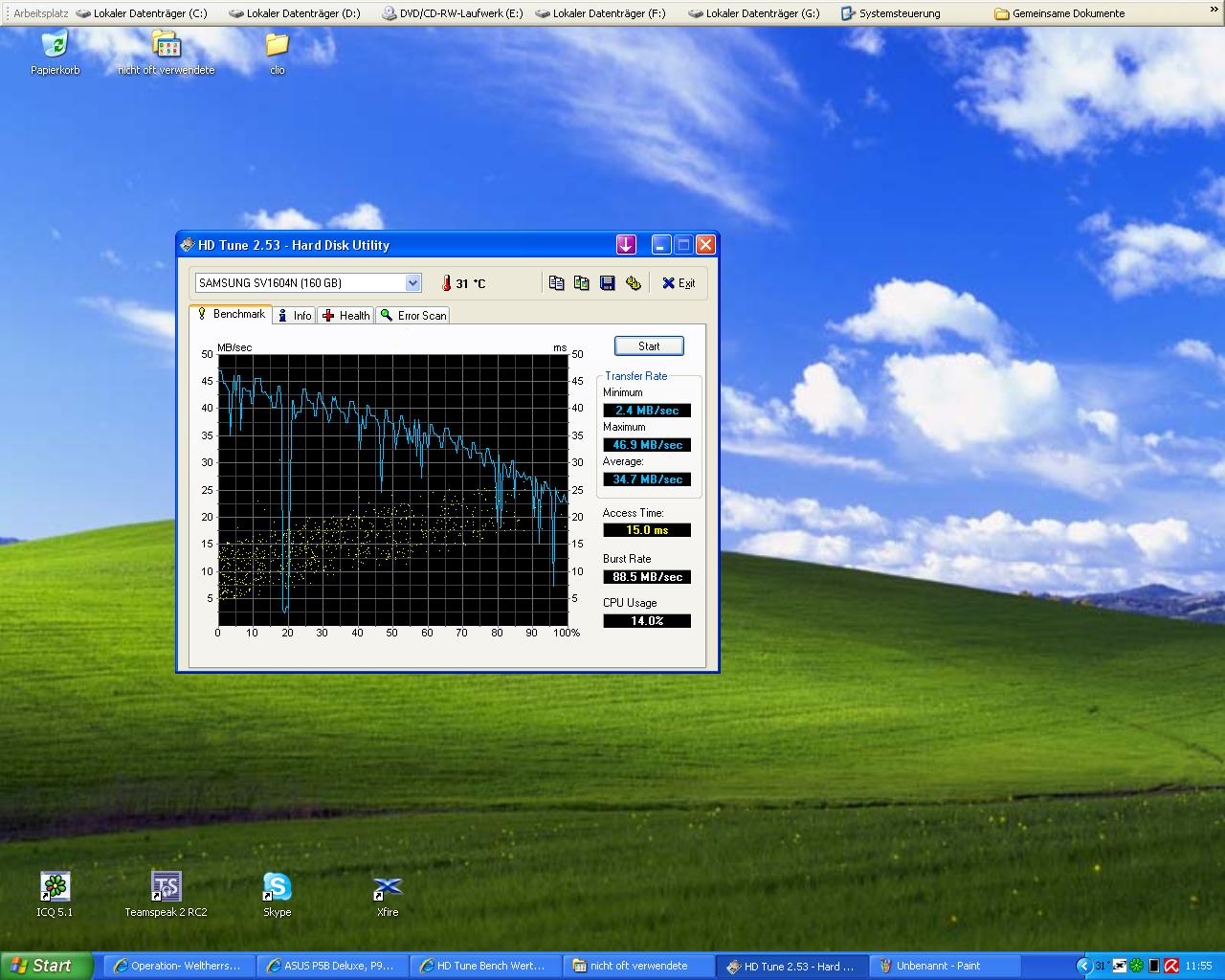
Task: Click the black rectangle tray icon
Action: (1153, 966)
